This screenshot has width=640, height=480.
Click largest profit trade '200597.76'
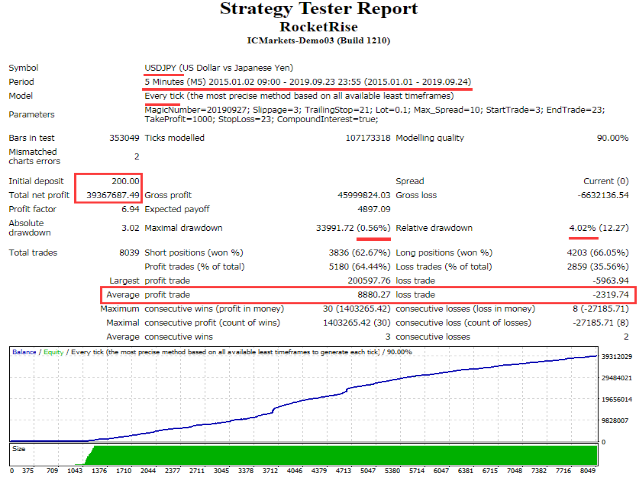pos(369,281)
